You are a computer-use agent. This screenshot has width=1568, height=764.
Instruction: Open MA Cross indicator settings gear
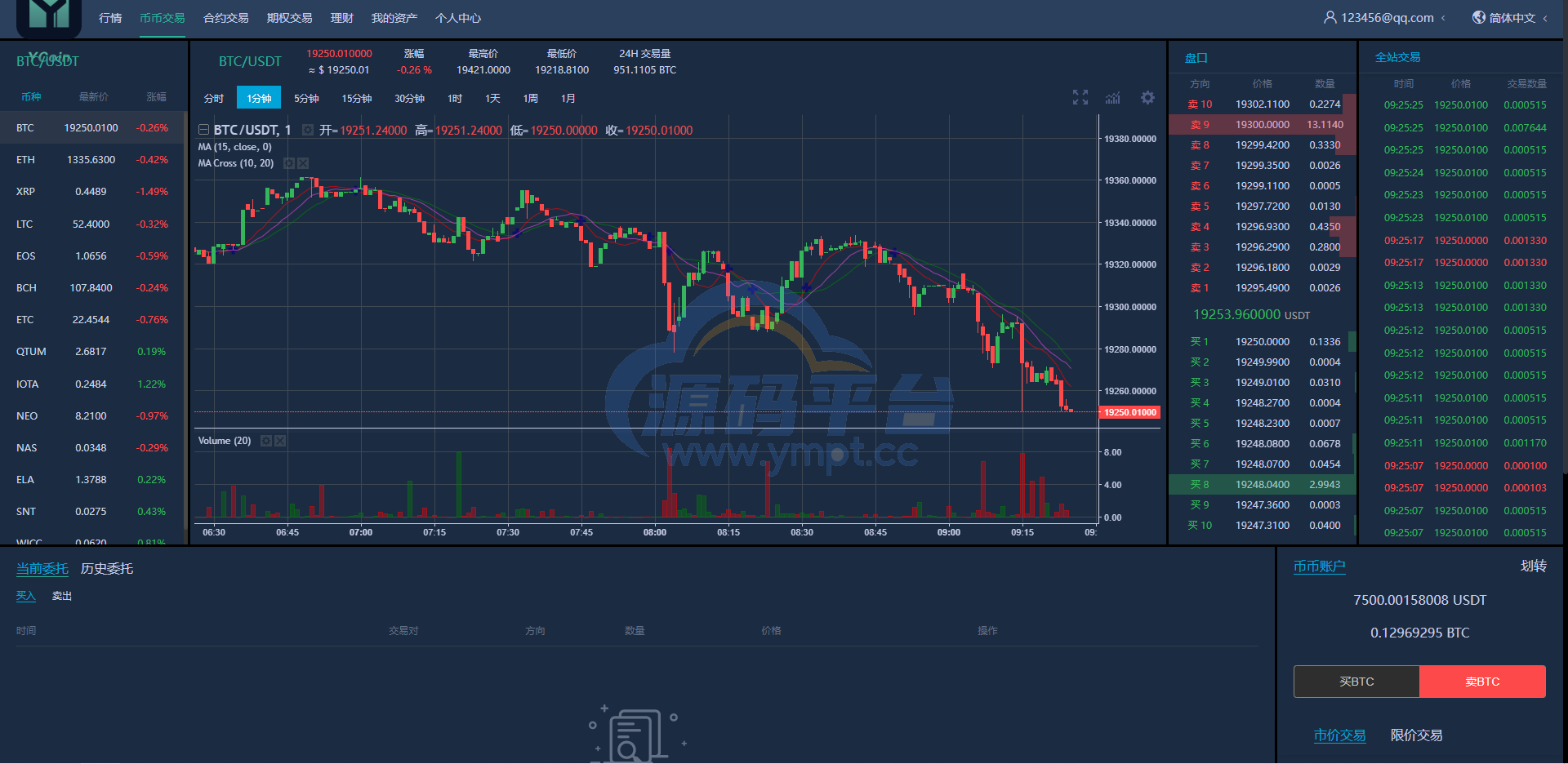tap(288, 163)
